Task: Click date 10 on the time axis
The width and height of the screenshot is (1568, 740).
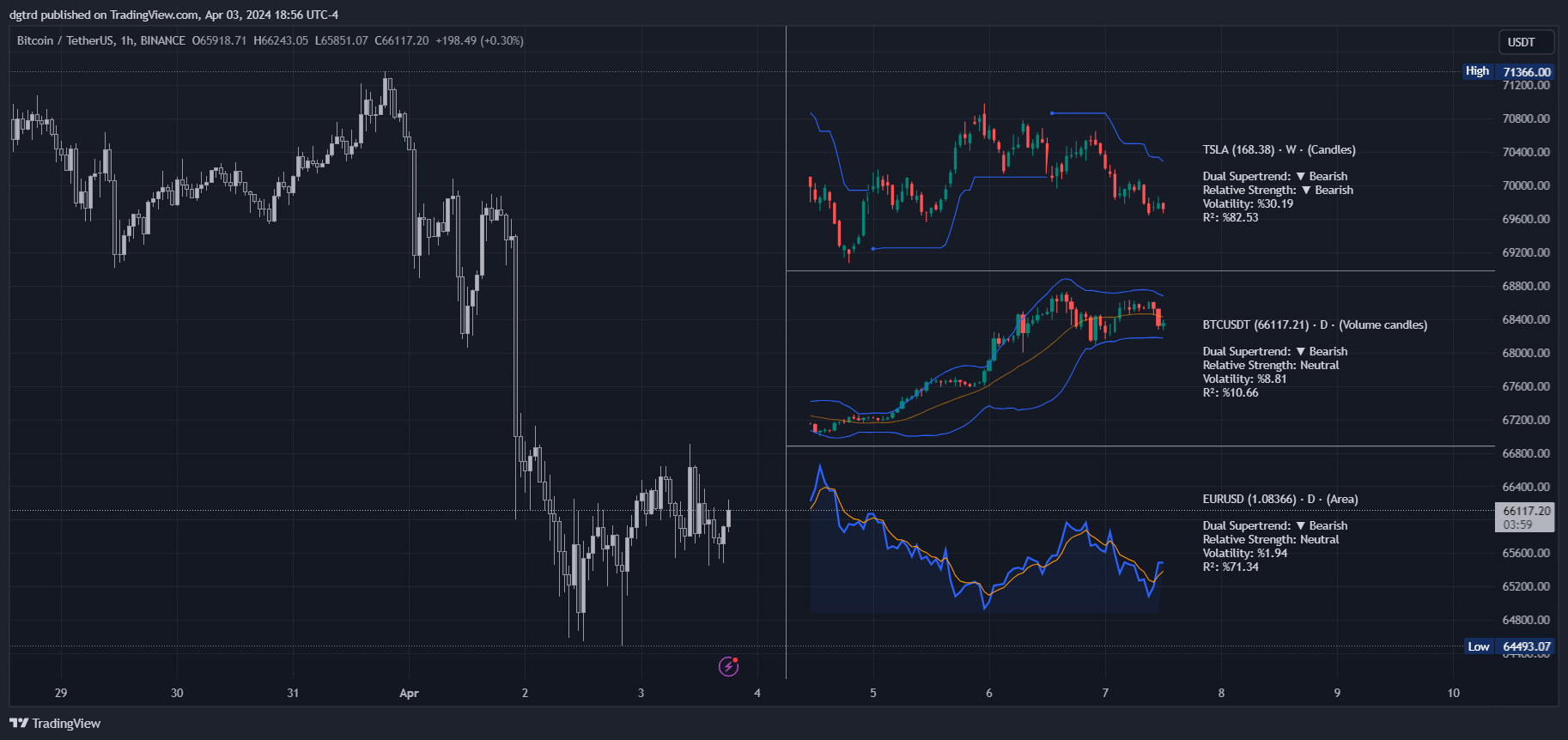Action: [x=1453, y=693]
